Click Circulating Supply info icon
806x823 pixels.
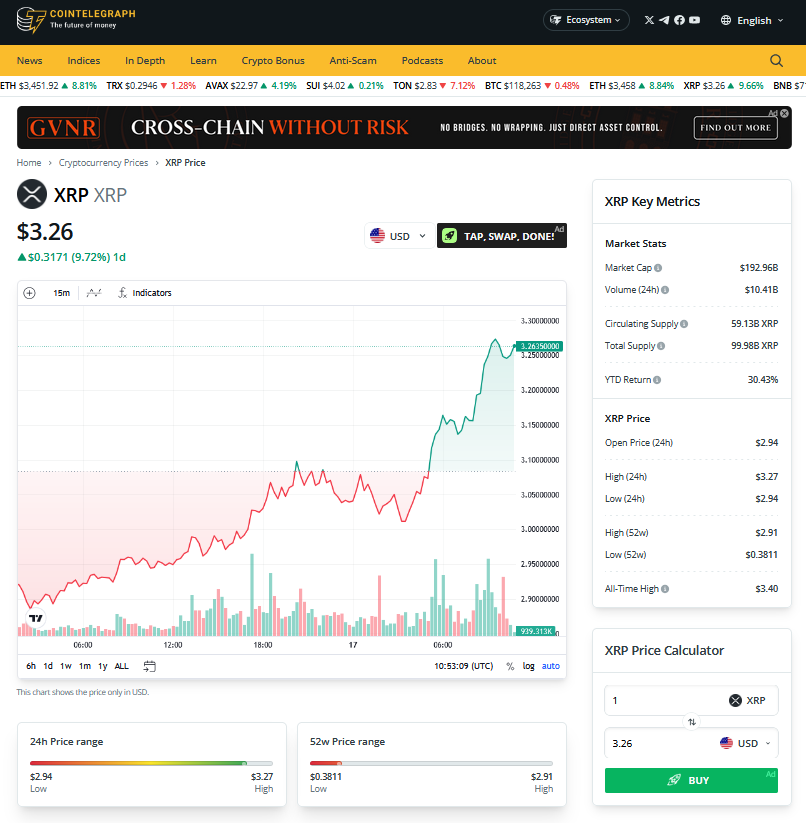point(684,324)
